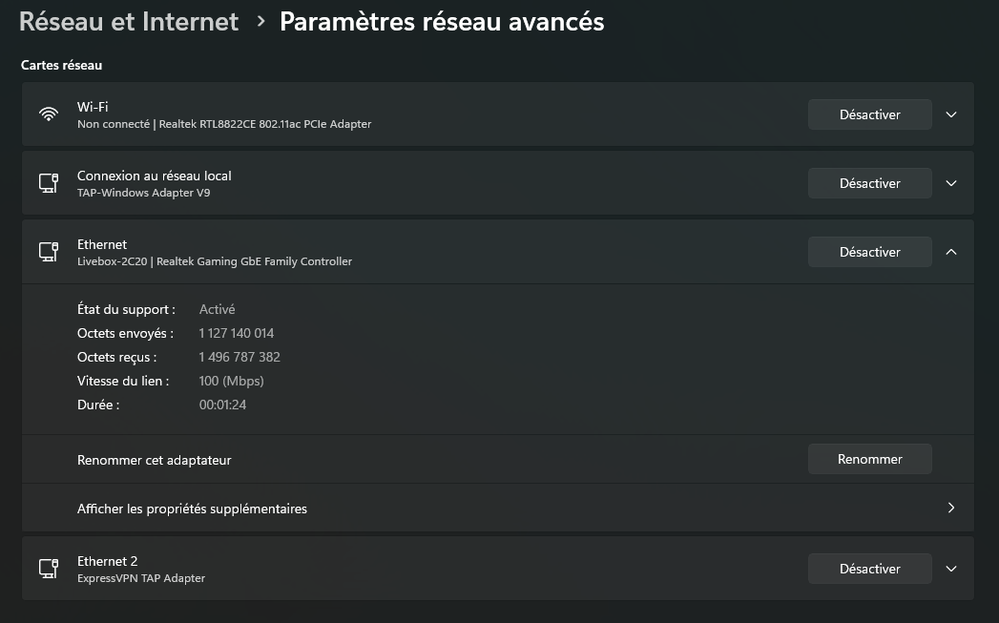Click the chevron beside propriétés supplémentaires
The image size is (999, 623).
coord(951,508)
